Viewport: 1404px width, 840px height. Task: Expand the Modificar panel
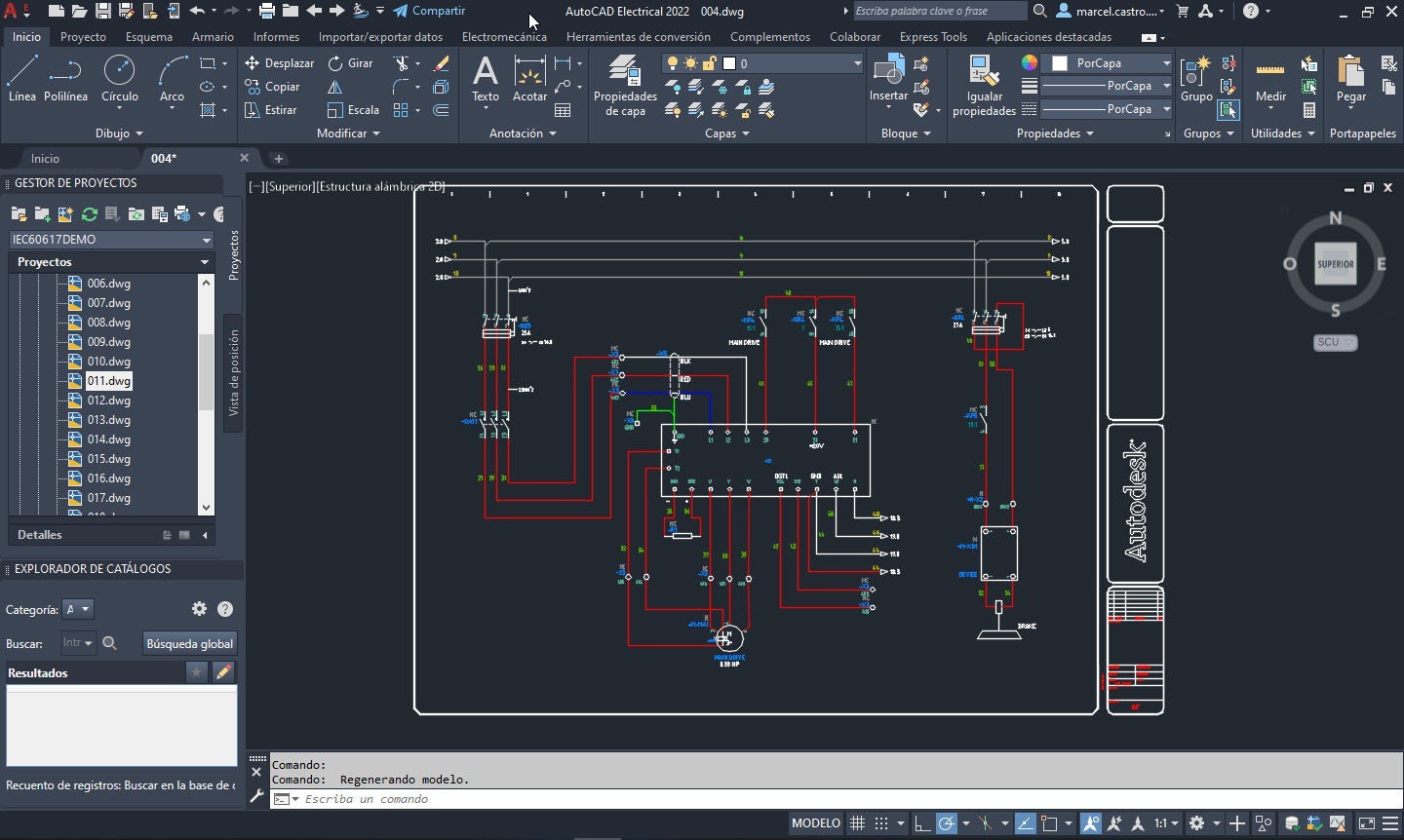(348, 134)
